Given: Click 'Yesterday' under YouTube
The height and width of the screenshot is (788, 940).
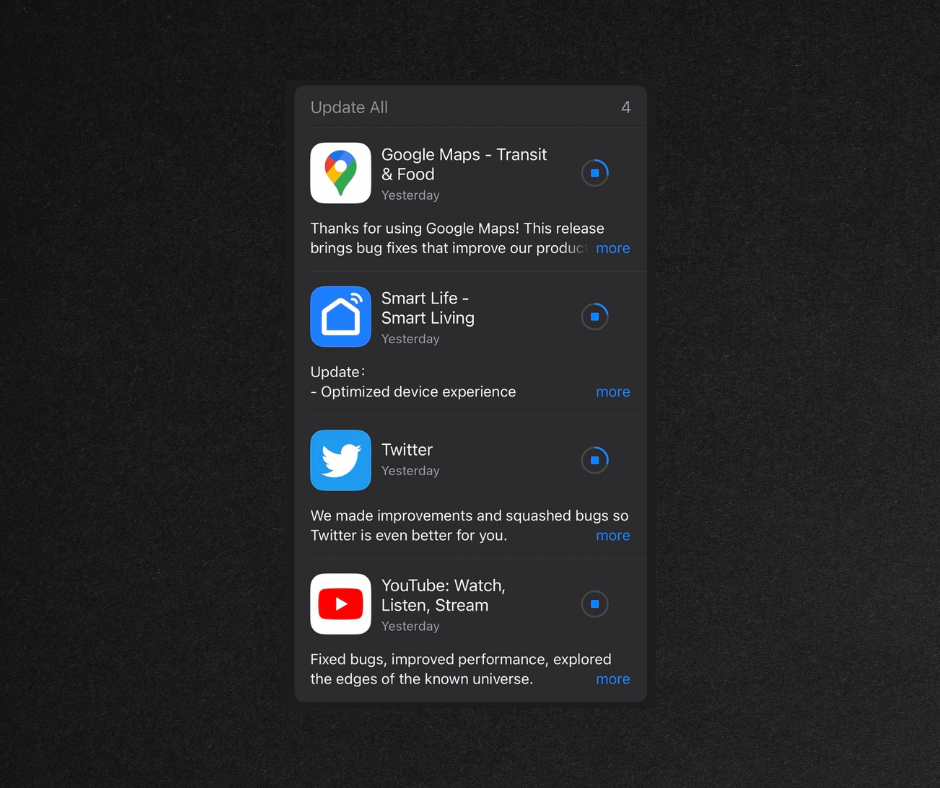Looking at the screenshot, I should [x=411, y=626].
